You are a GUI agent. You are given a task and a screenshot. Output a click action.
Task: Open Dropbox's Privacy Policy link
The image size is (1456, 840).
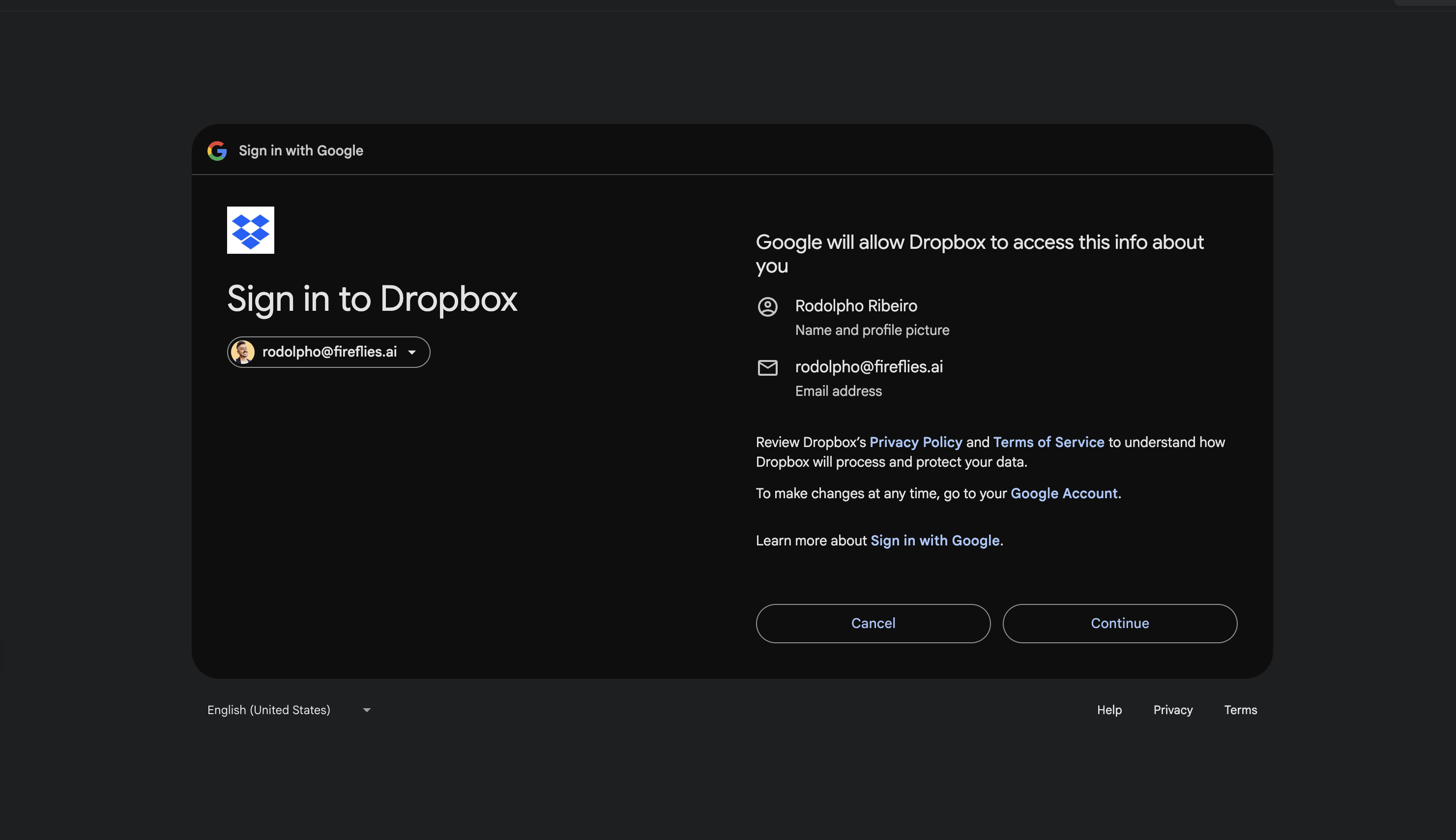tap(915, 443)
